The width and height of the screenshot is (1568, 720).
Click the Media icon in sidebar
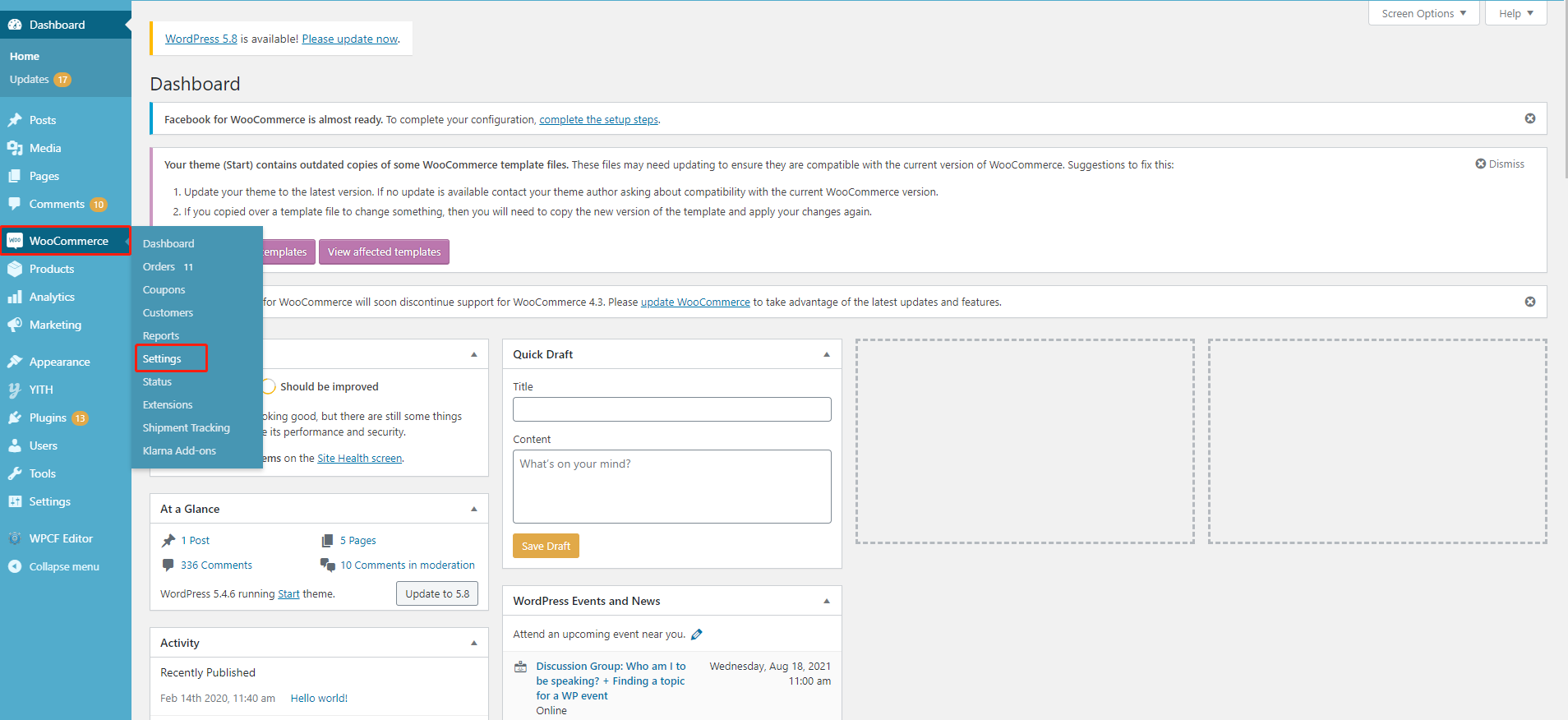point(15,148)
